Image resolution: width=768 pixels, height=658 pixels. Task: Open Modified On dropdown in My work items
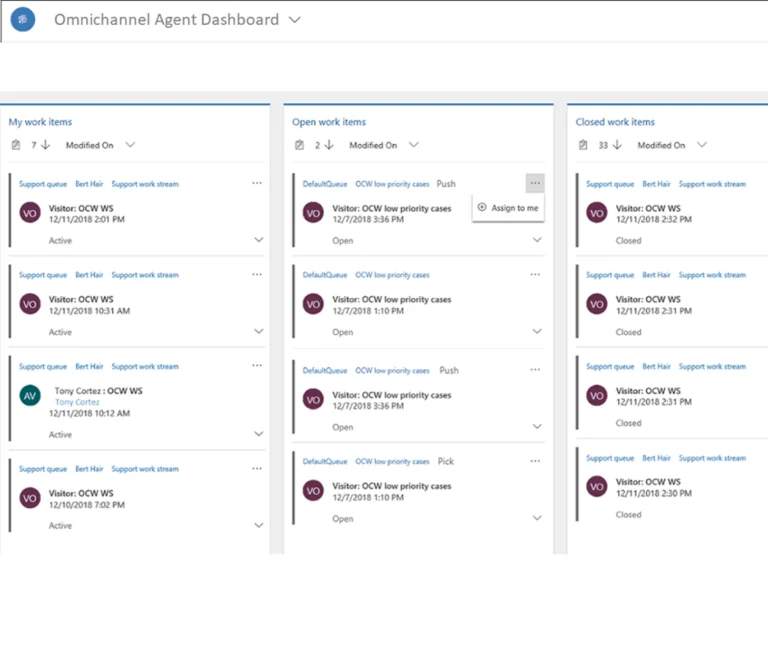(130, 145)
